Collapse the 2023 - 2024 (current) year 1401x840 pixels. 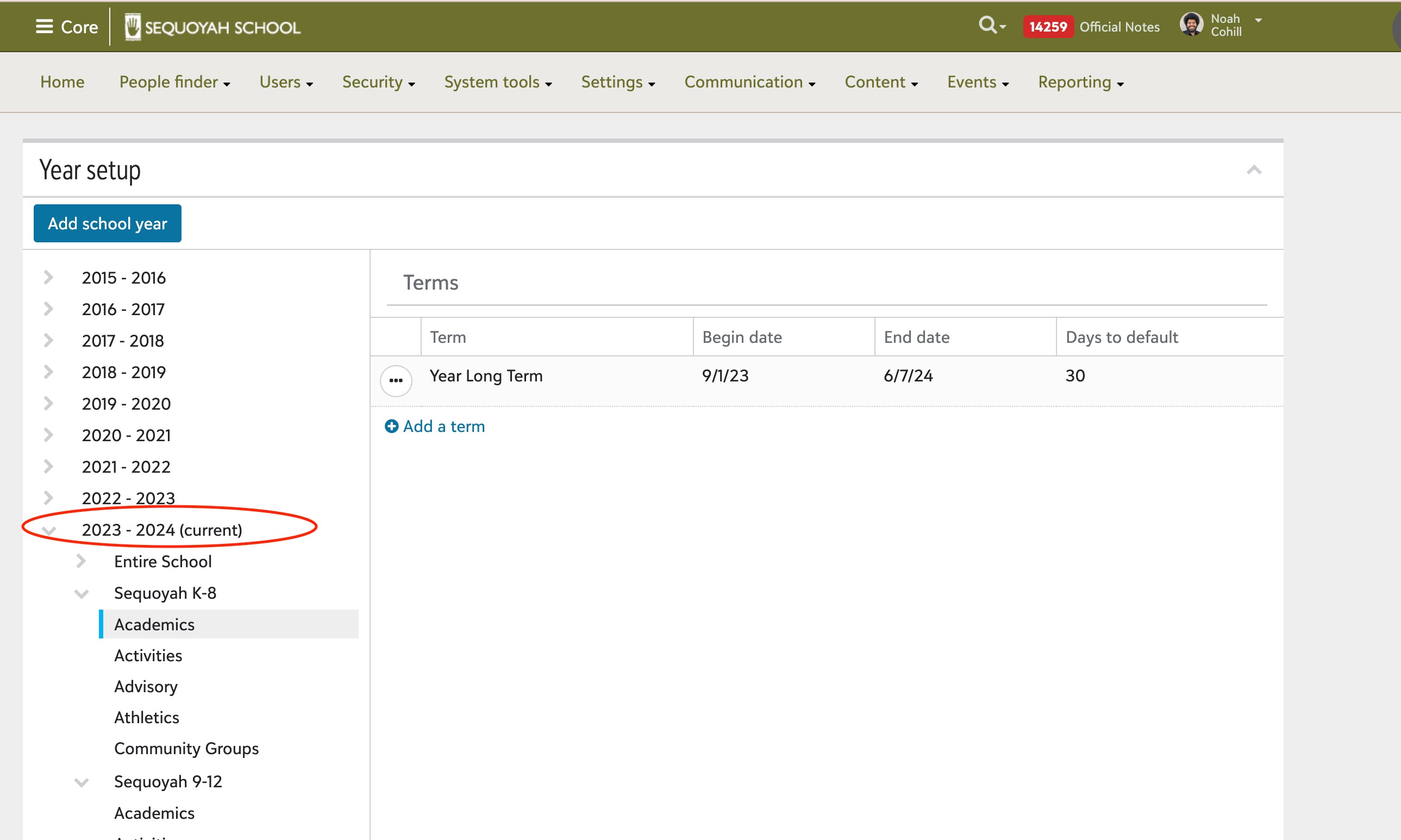click(x=49, y=530)
